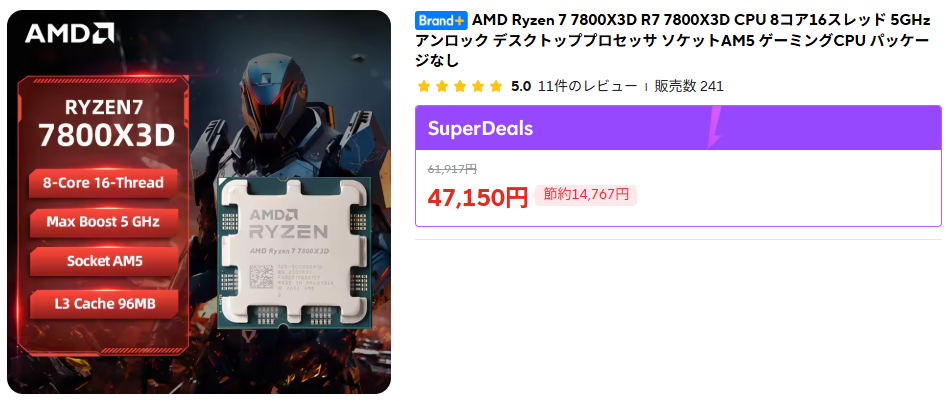This screenshot has width=946, height=413.
Task: Click the 販売数 241 sales count
Action: coord(689,86)
